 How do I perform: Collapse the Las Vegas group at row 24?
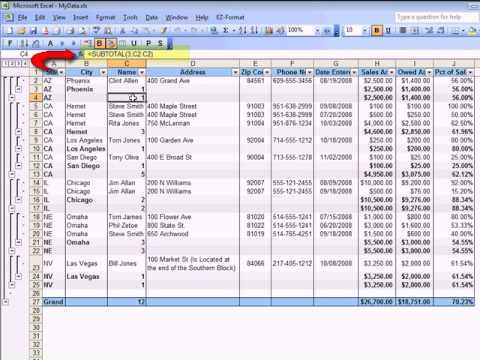tap(19, 276)
